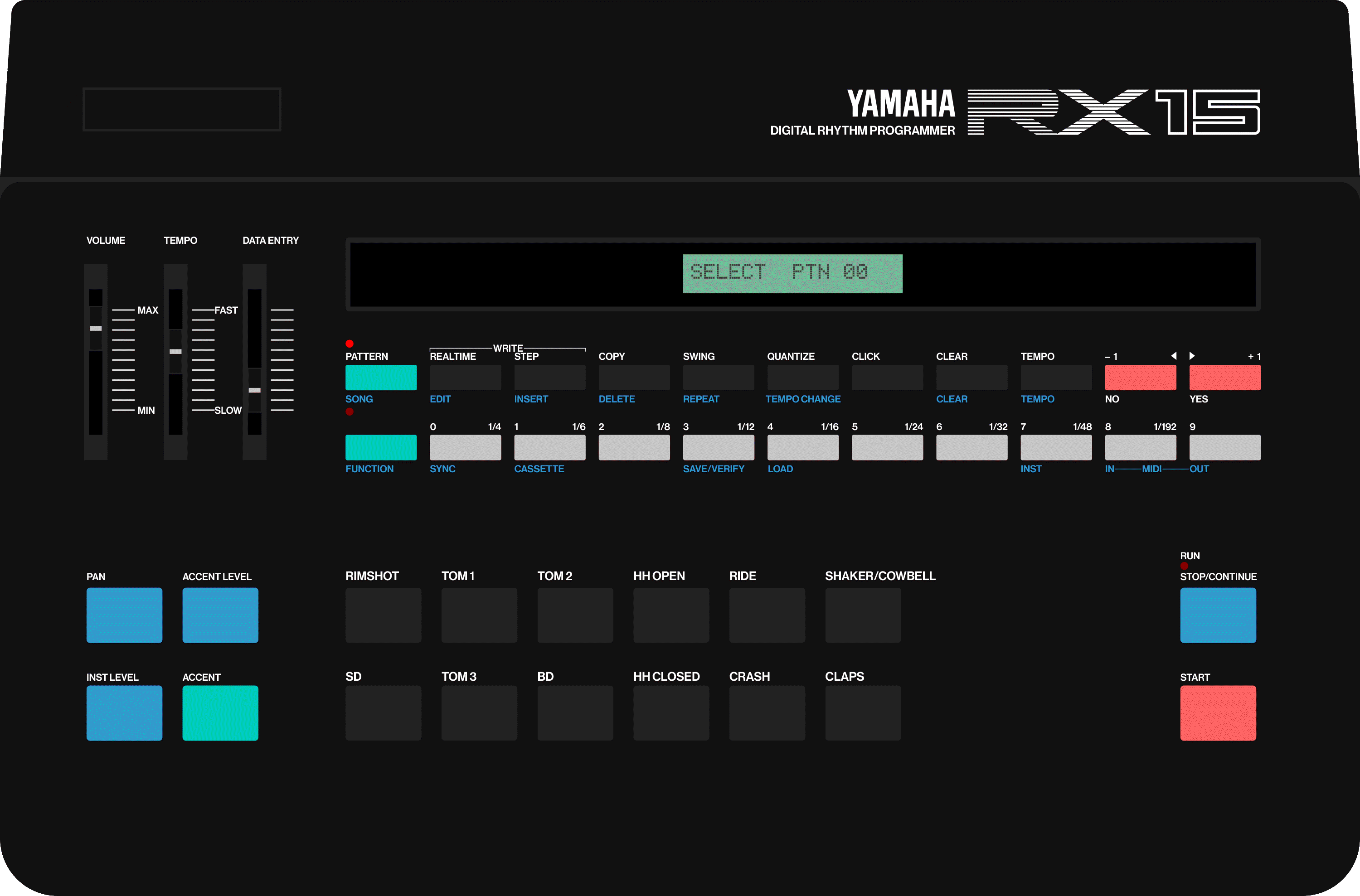Click the blue PAN button
This screenshot has width=1360, height=896.
click(125, 615)
